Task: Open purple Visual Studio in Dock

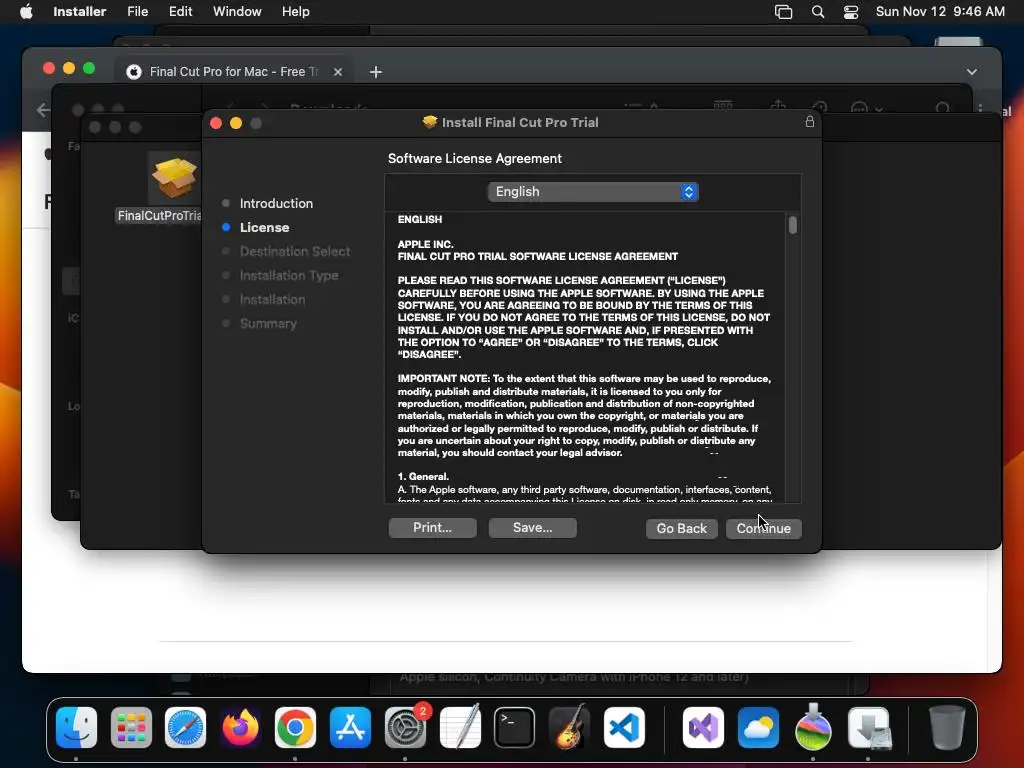Action: pos(703,727)
